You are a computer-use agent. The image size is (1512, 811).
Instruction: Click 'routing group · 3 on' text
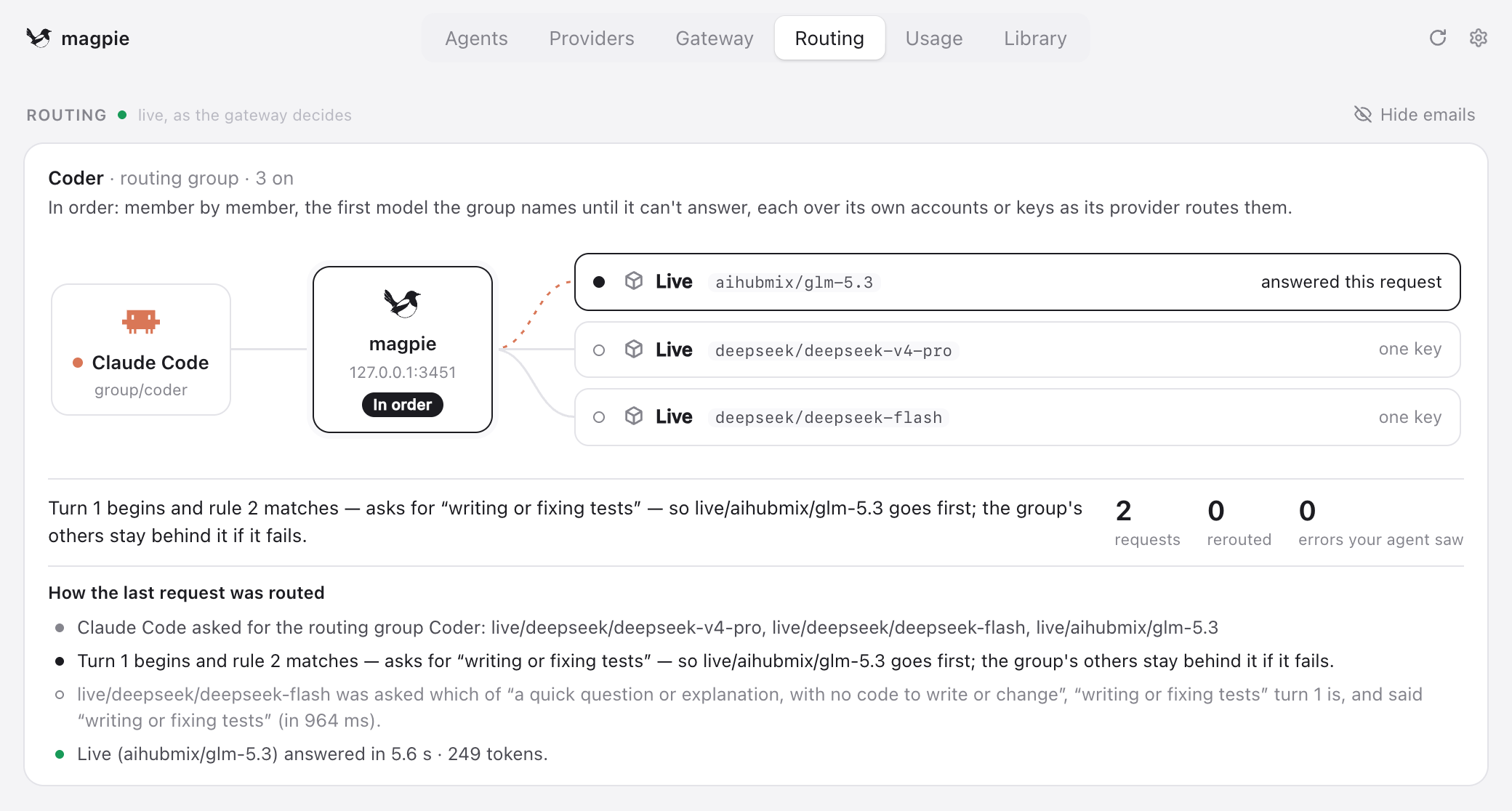[206, 178]
